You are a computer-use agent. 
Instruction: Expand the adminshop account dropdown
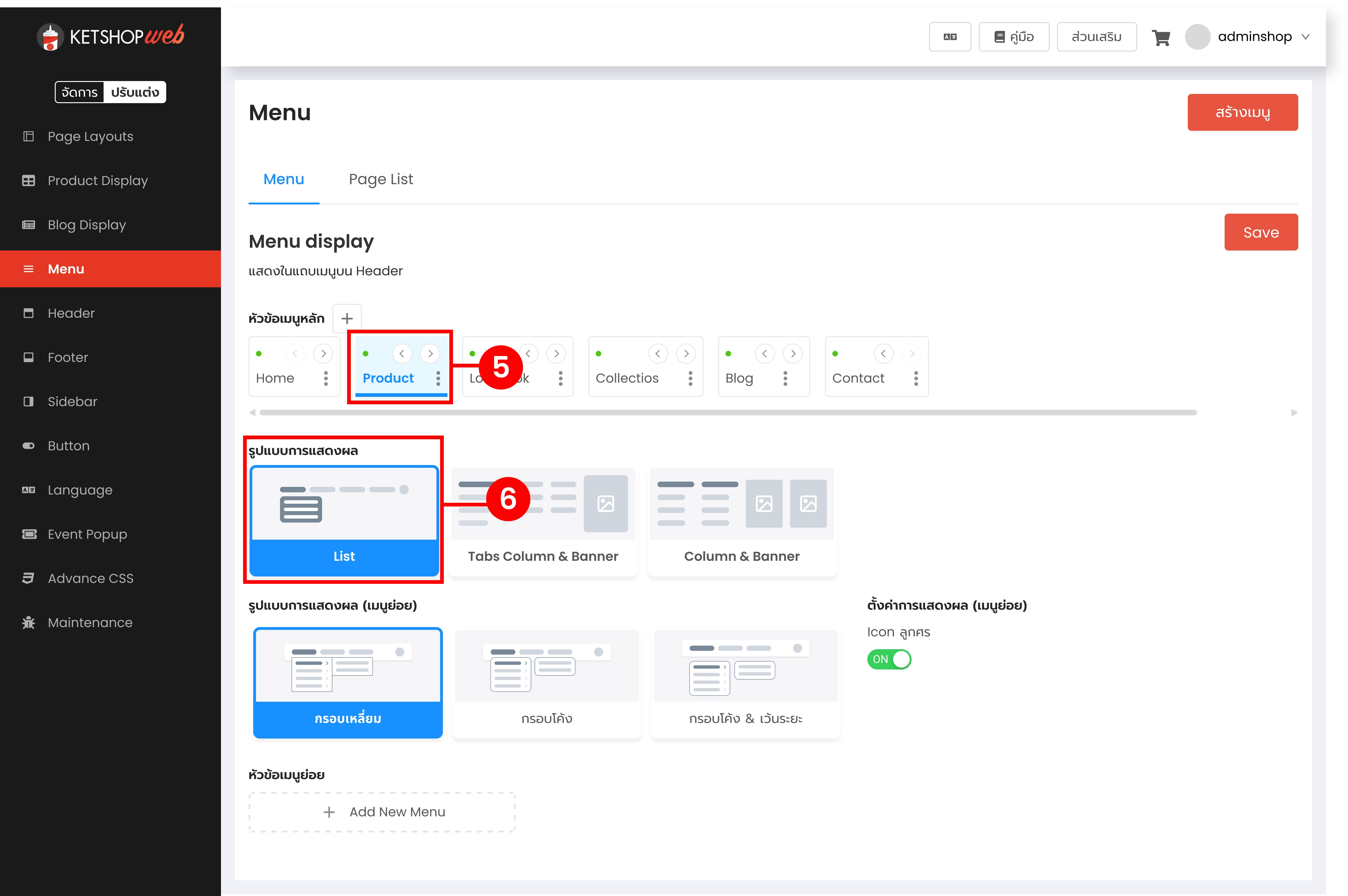[x=1305, y=37]
